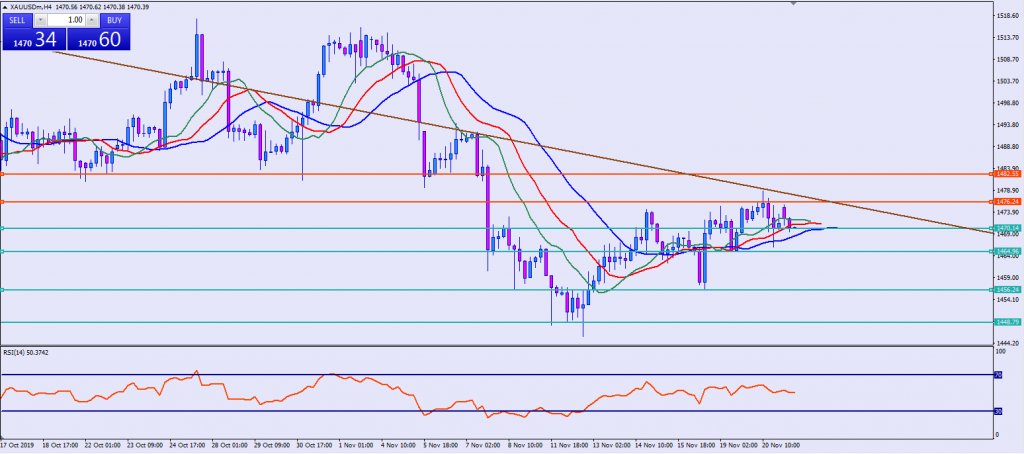Click the chart shift triangle marker at top

[794, 4]
